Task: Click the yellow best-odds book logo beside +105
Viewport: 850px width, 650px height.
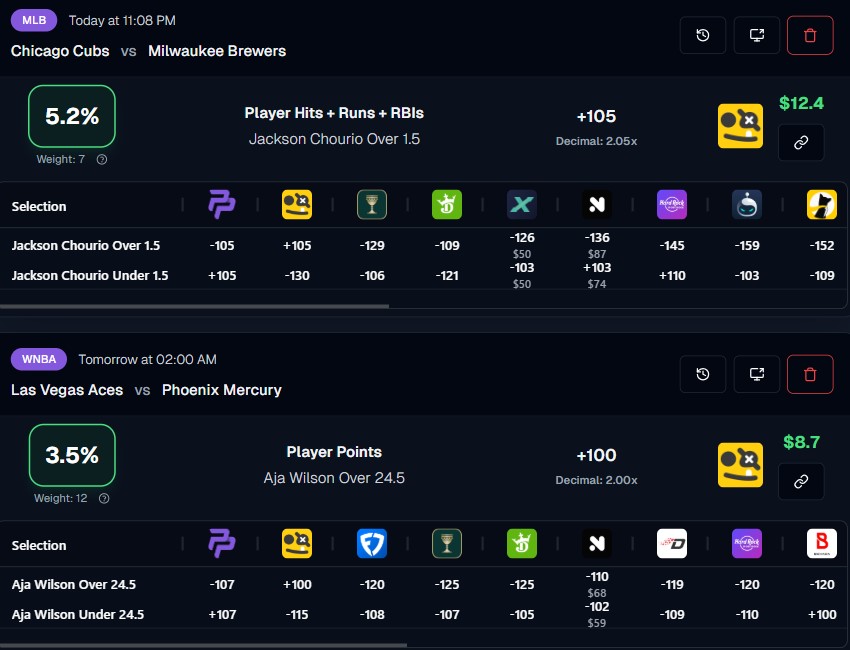Action: [740, 125]
